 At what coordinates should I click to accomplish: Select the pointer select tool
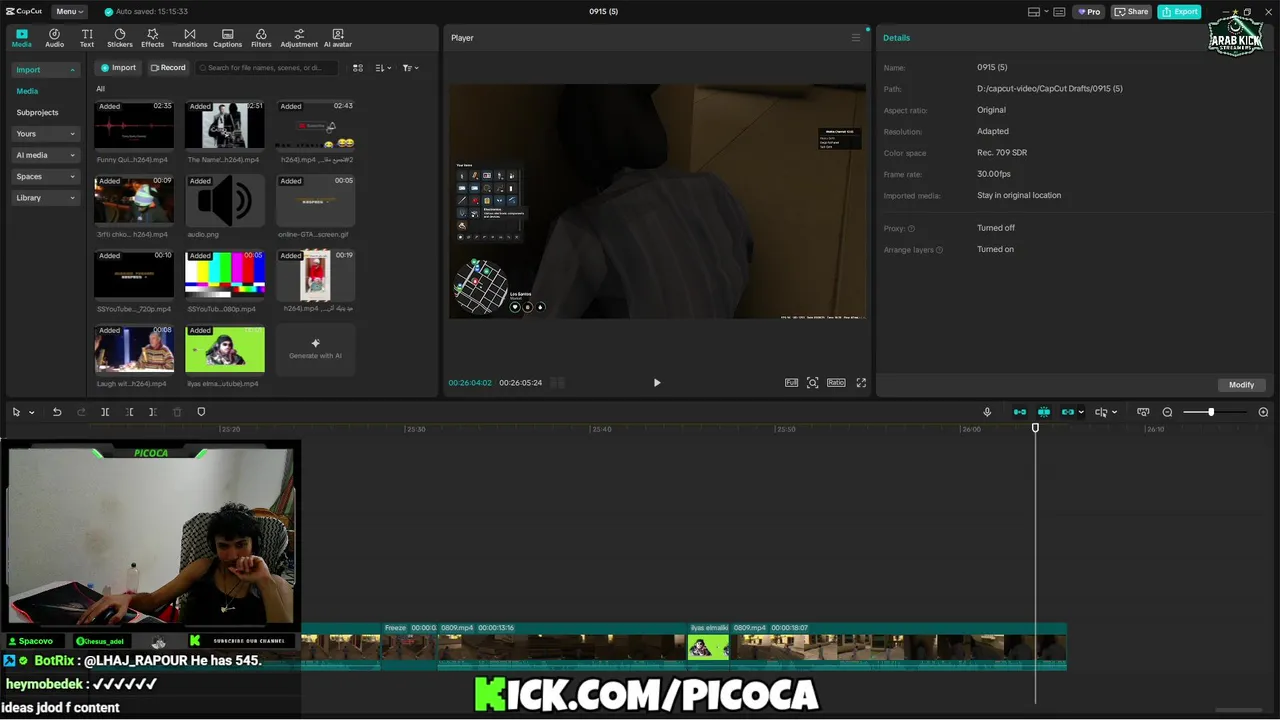17,412
